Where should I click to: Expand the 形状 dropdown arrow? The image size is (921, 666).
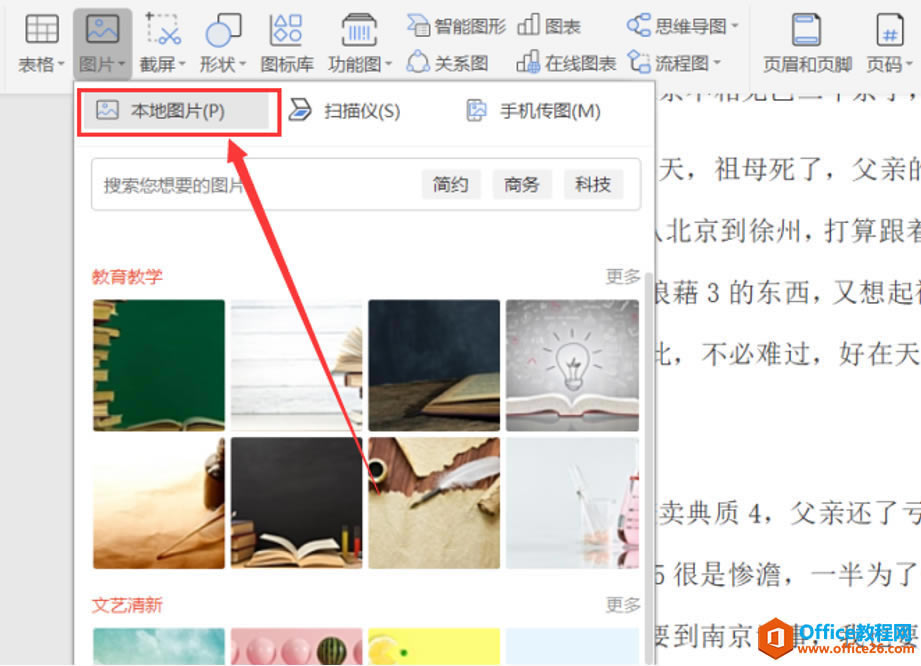pos(243,63)
